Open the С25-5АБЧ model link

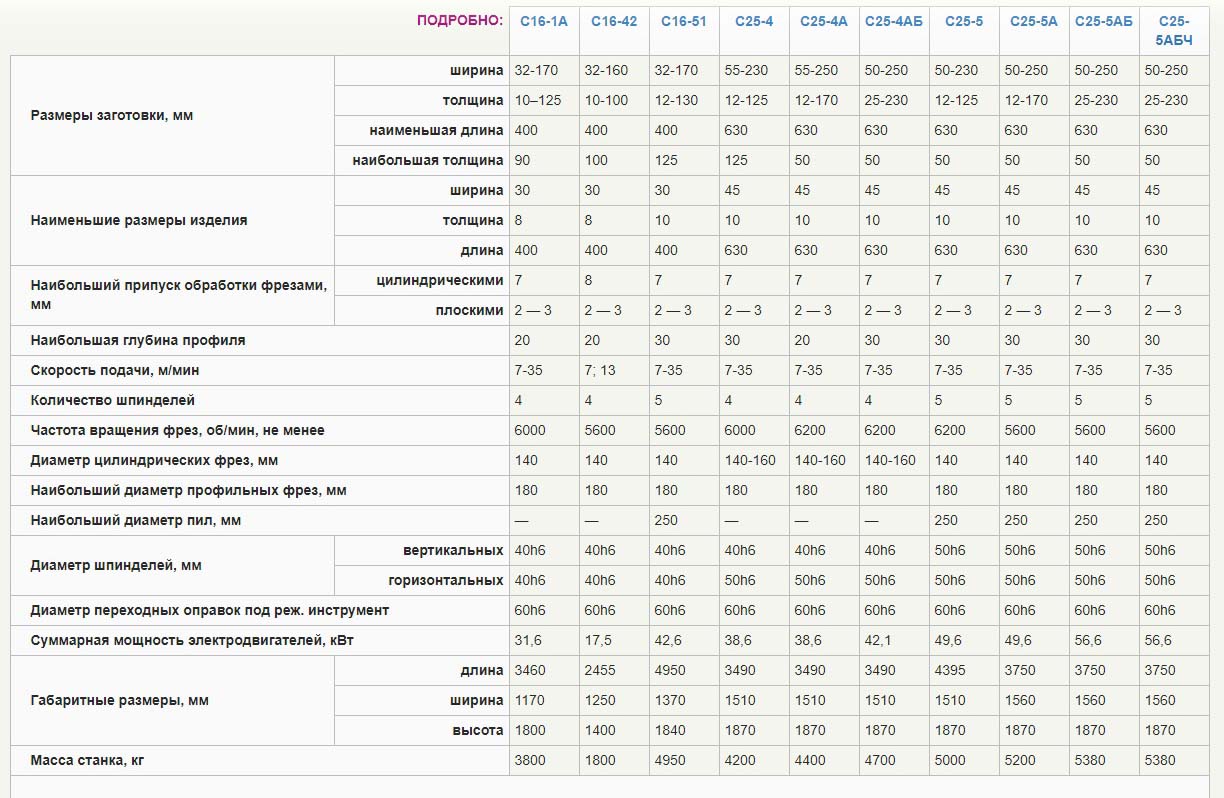1173,30
